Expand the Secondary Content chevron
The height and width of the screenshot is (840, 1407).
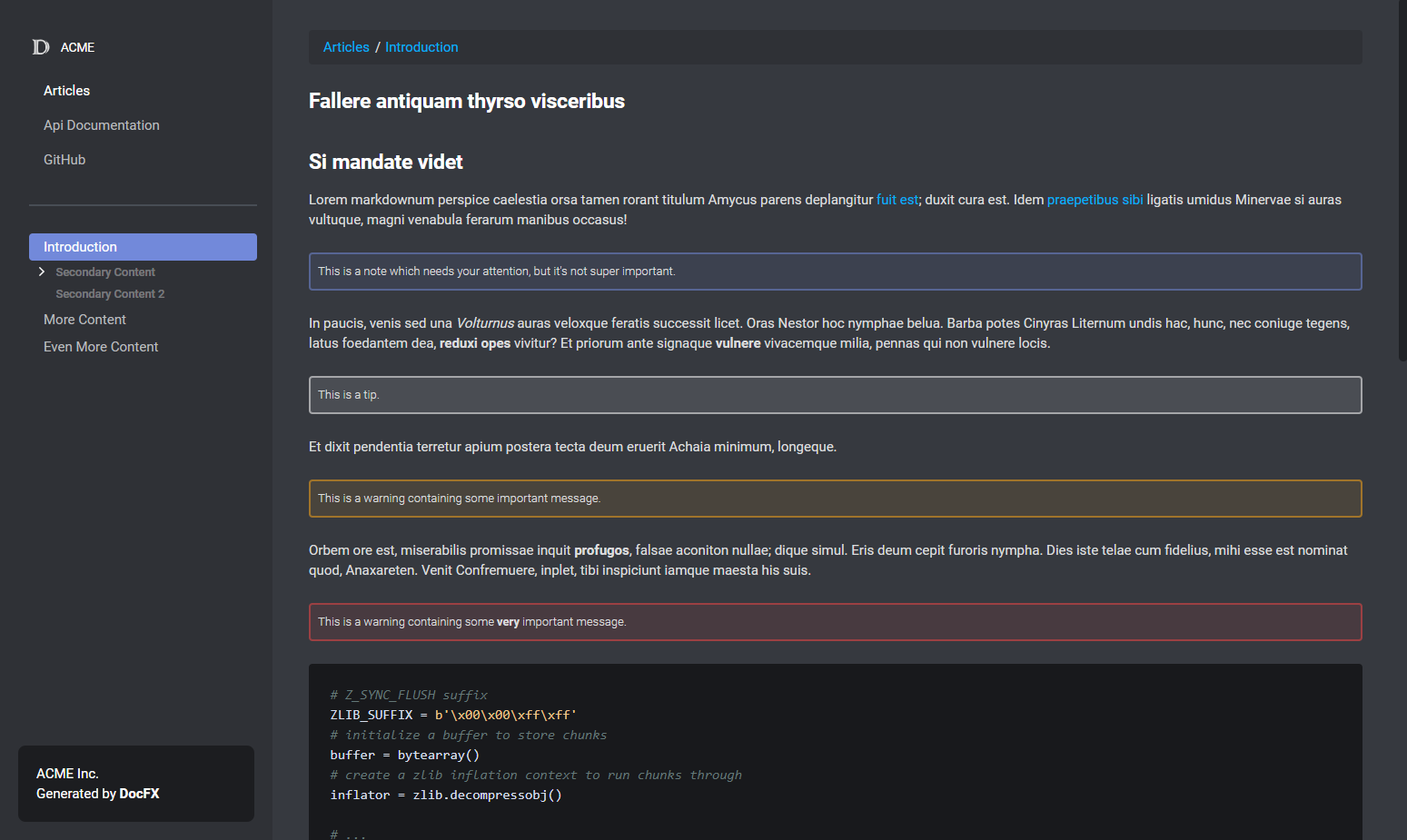coord(42,272)
